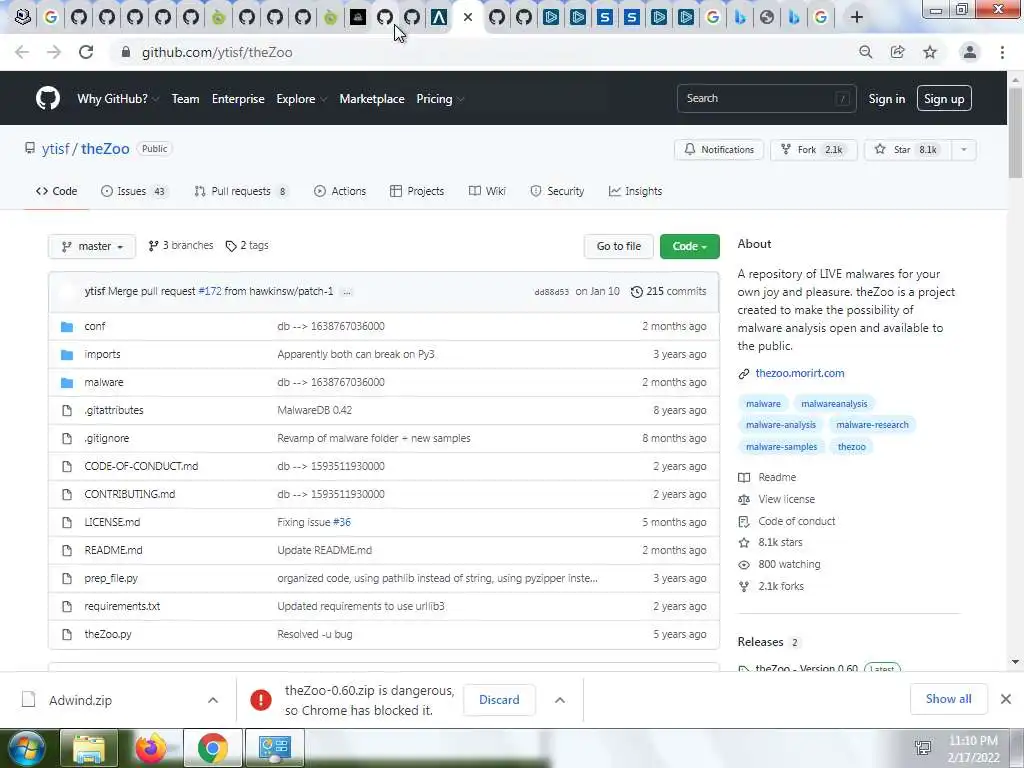Viewport: 1024px width, 768px height.
Task: Expand the Pricing menu
Action: click(440, 99)
